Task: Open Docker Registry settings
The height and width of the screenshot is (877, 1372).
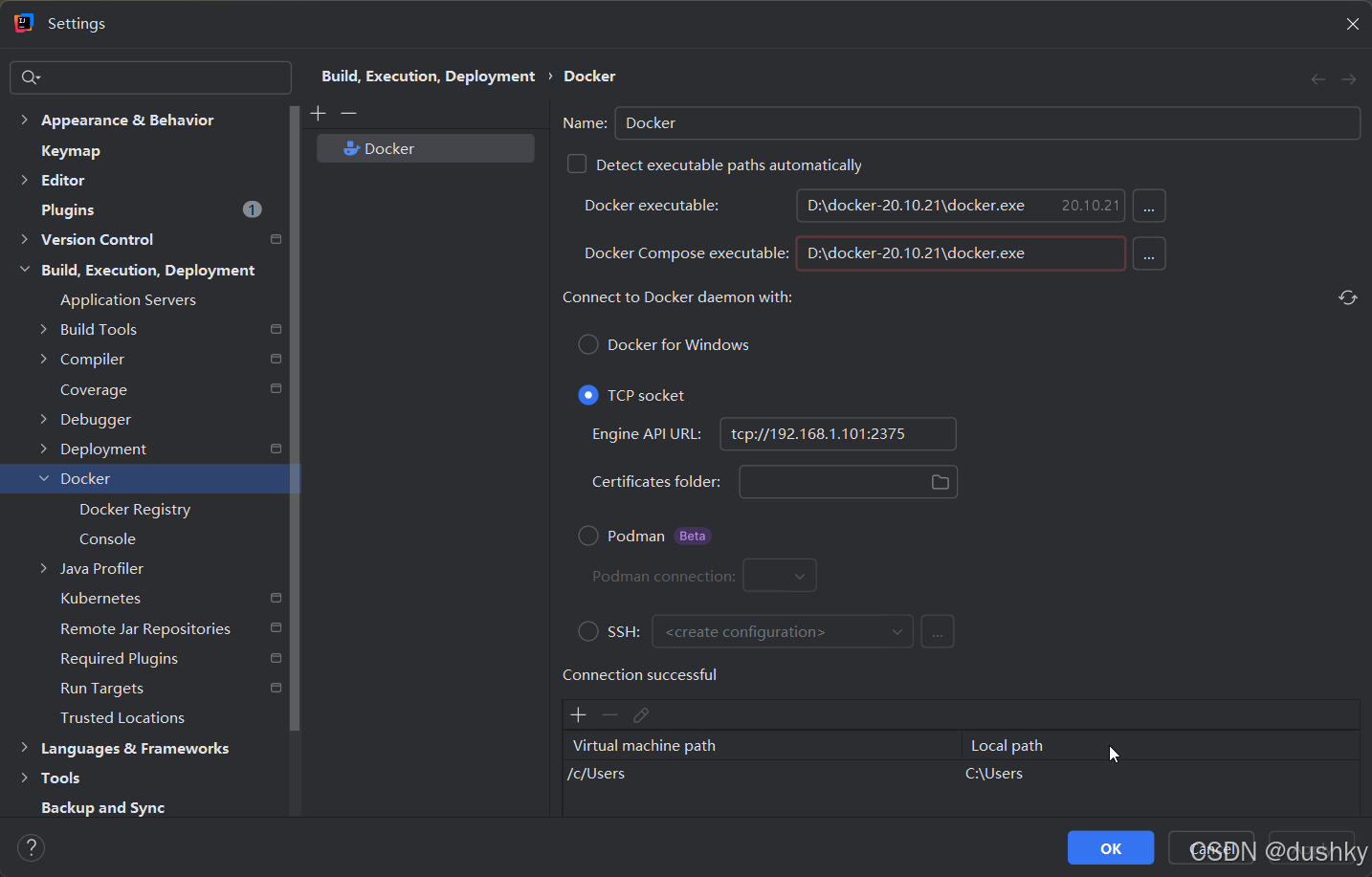Action: click(x=135, y=509)
